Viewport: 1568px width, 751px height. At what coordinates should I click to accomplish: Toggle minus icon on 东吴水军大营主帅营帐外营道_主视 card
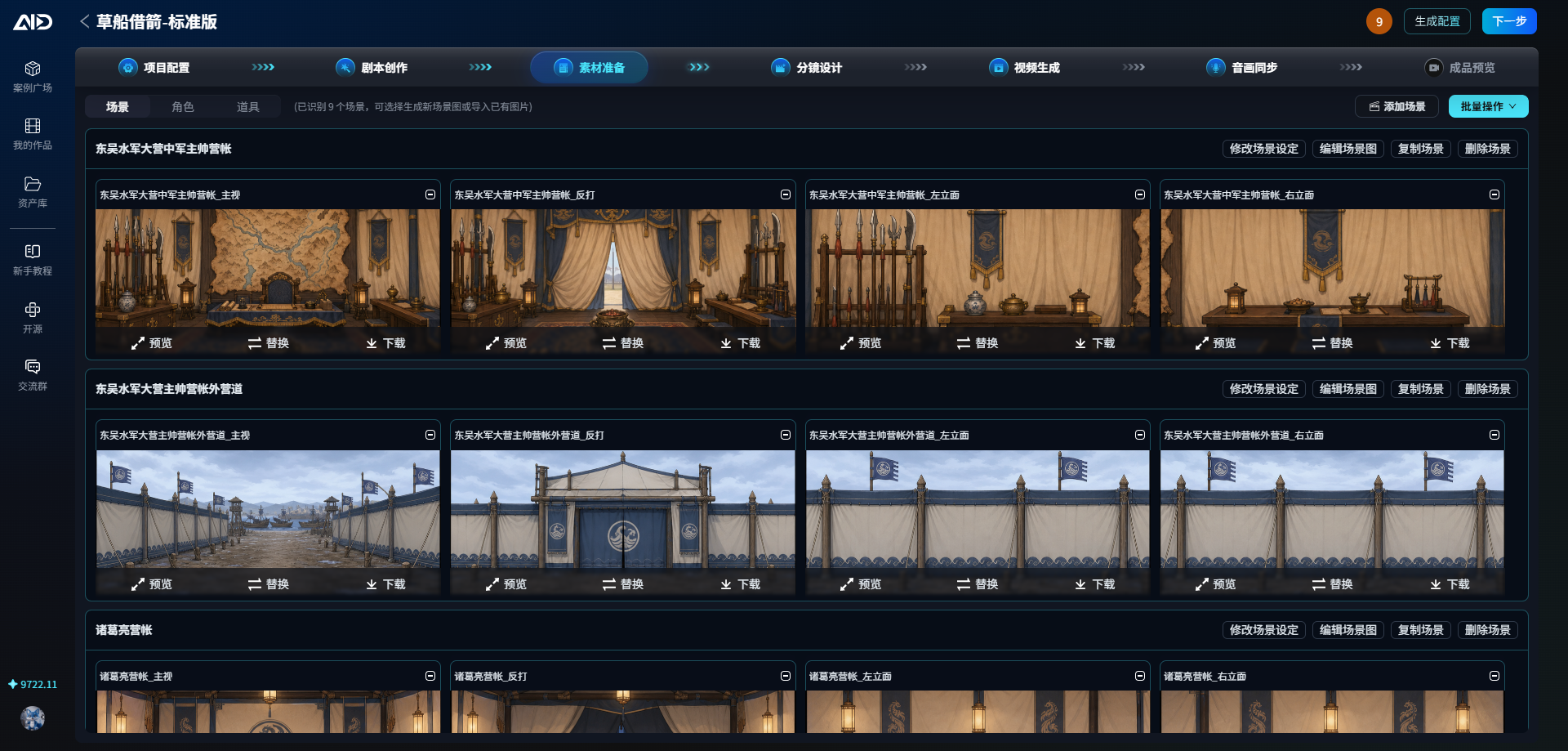[x=430, y=435]
